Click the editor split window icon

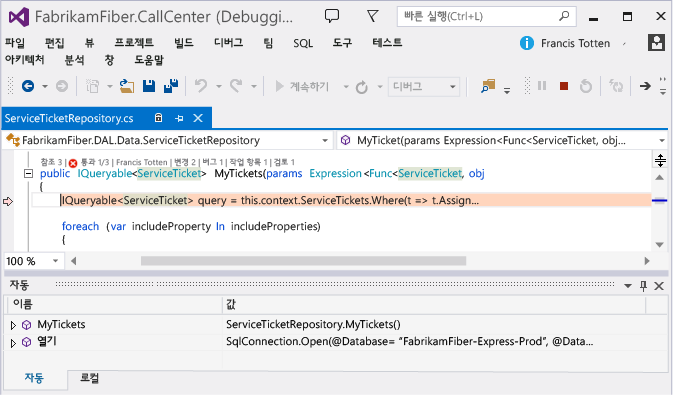tap(660, 160)
